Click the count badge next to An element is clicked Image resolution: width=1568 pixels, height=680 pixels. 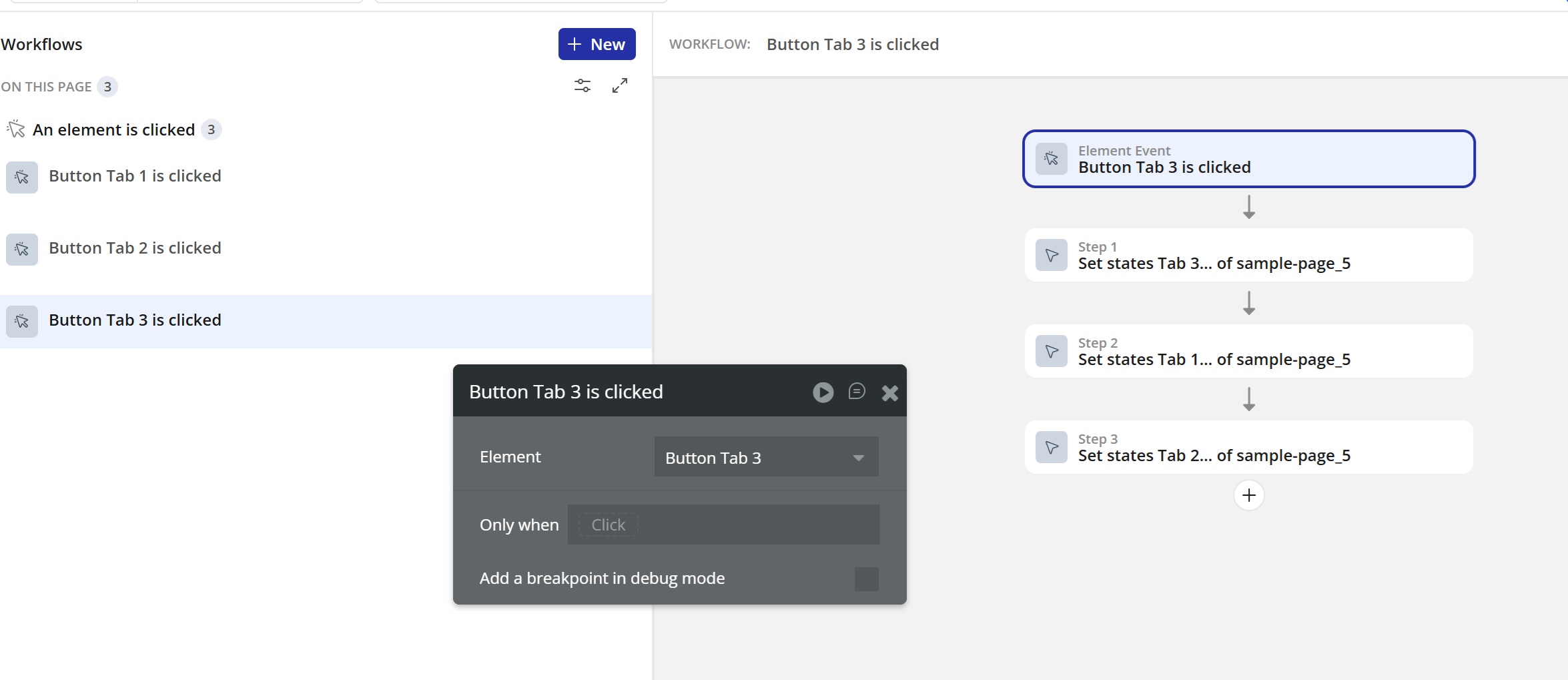(211, 129)
